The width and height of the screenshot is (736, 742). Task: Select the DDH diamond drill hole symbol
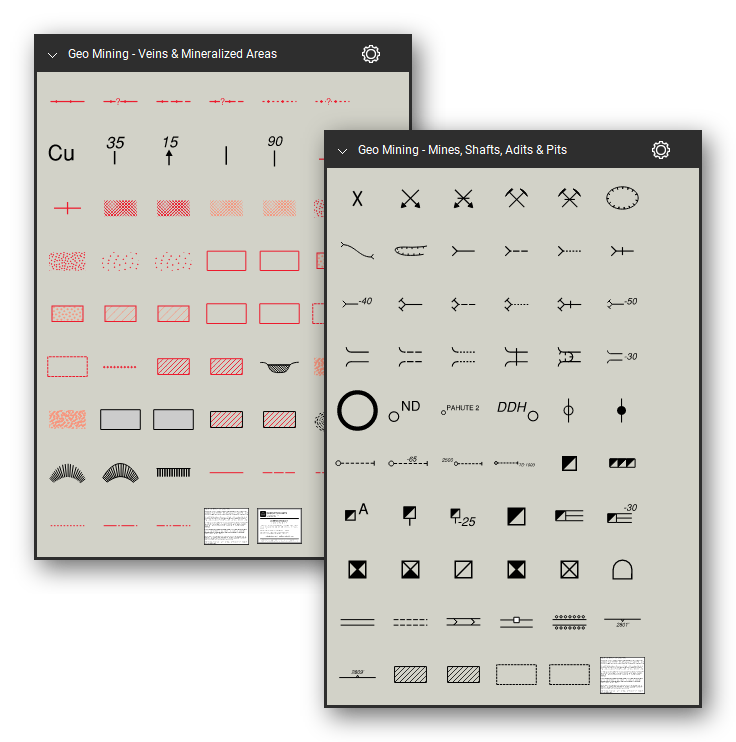[518, 410]
